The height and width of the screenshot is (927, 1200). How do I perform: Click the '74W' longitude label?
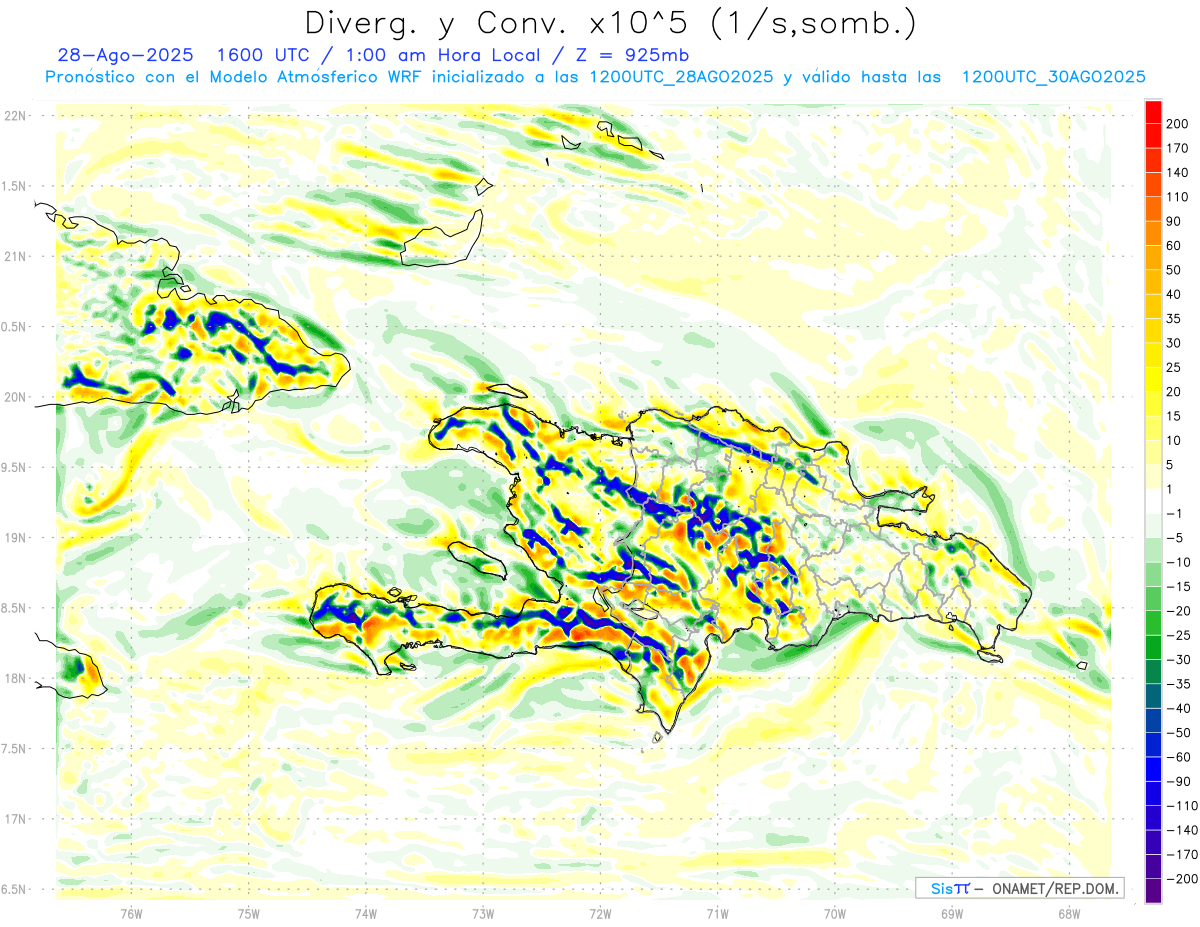365,913
